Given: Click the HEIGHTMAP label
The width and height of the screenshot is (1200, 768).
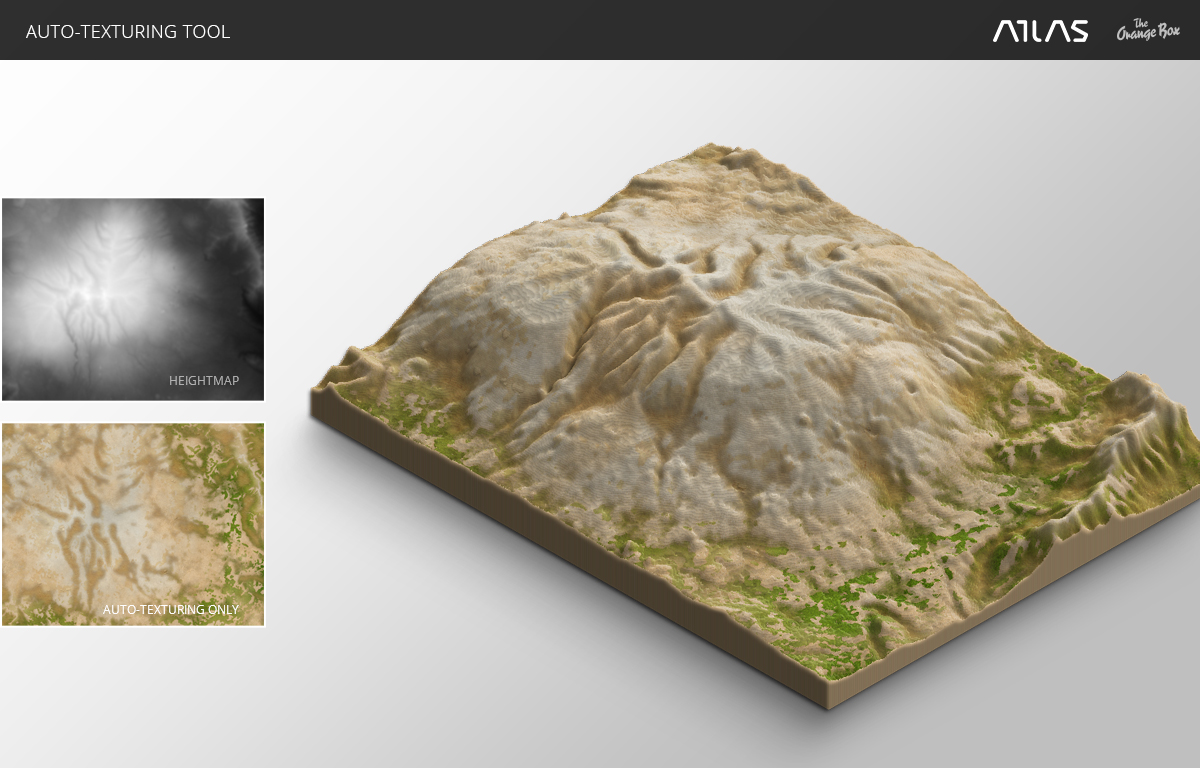Looking at the screenshot, I should point(205,380).
